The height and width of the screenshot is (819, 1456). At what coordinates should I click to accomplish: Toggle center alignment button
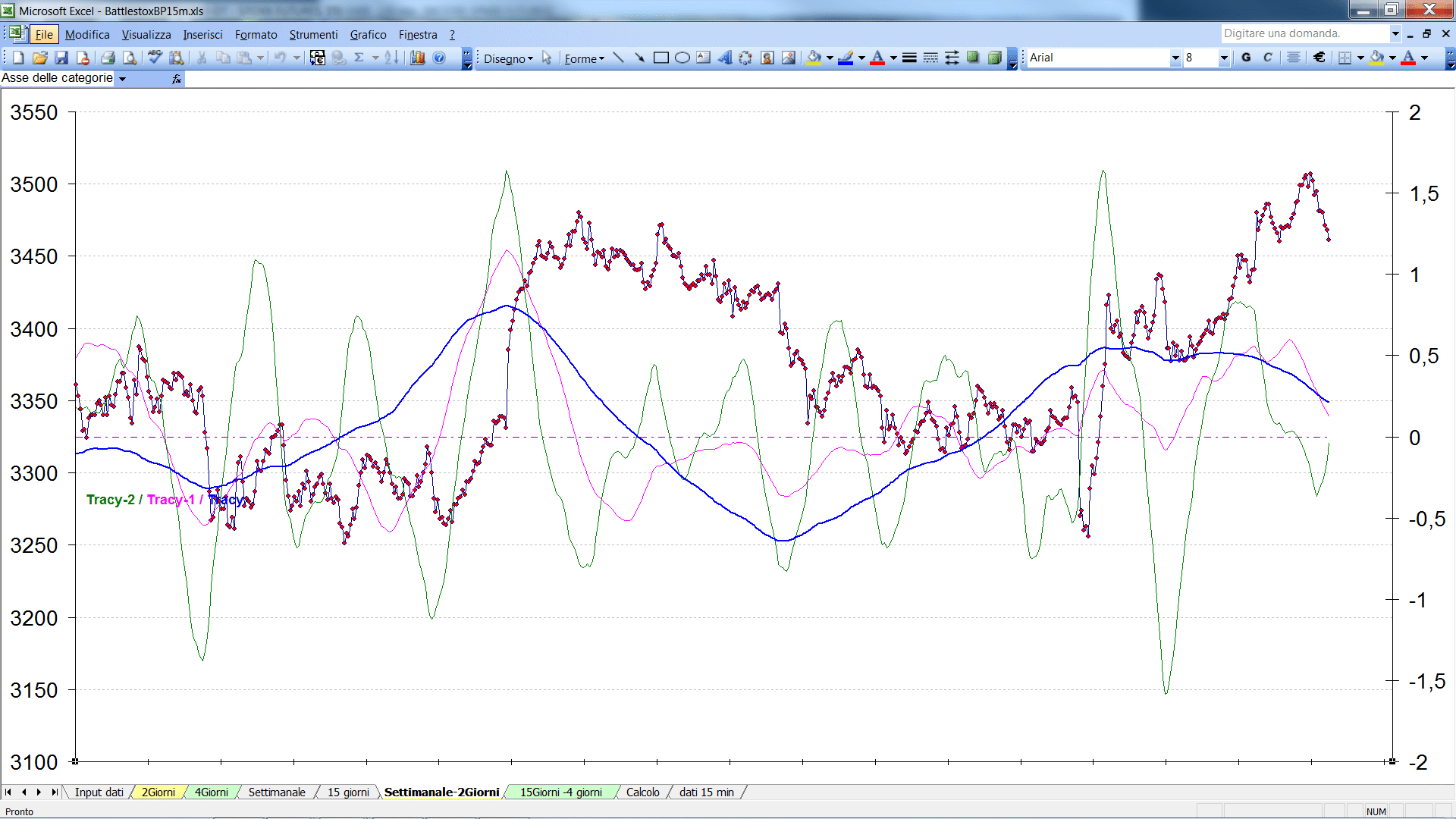pos(1294,58)
